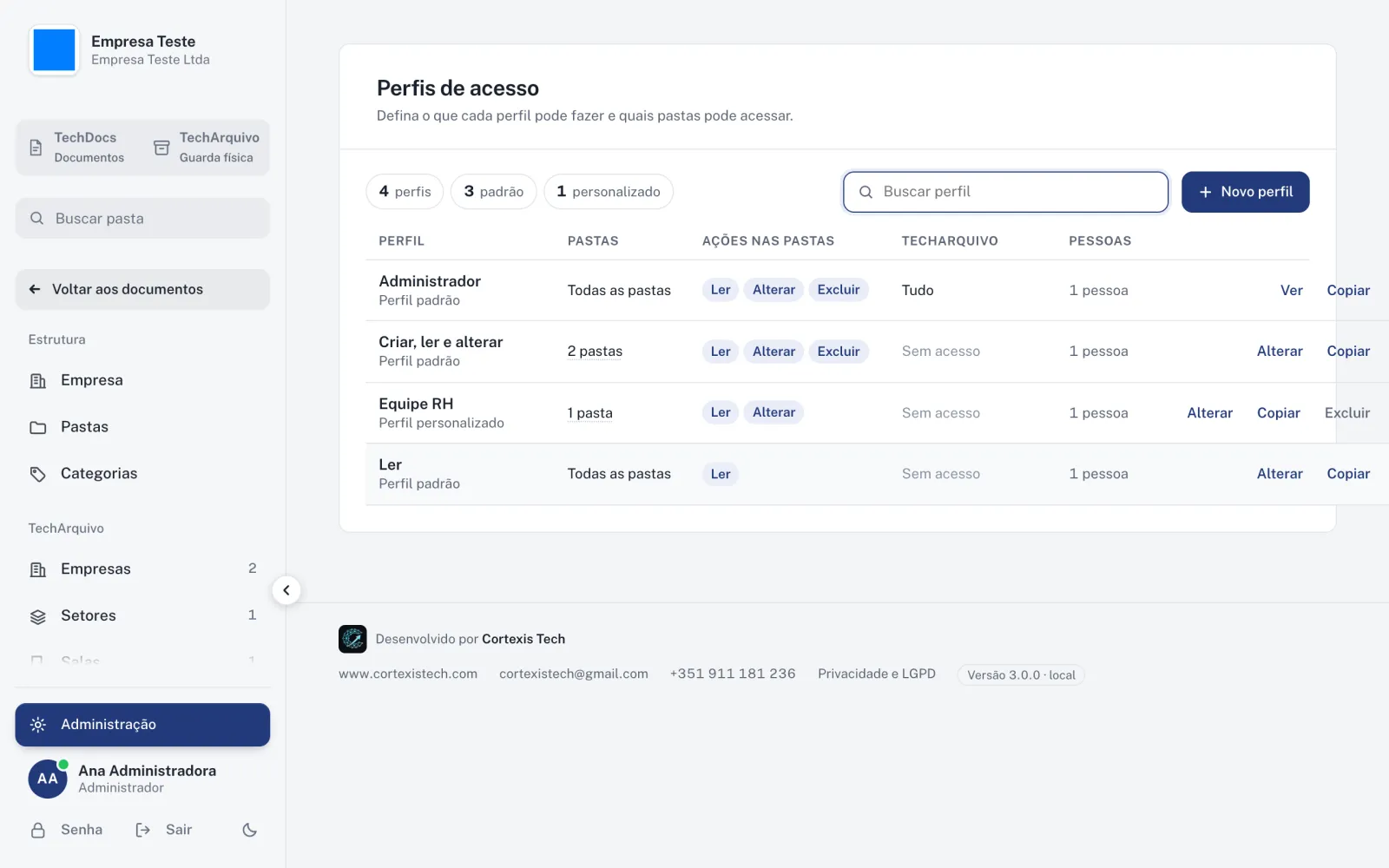1389x868 pixels.
Task: Open Privacidade e LGPD link
Action: point(877,674)
